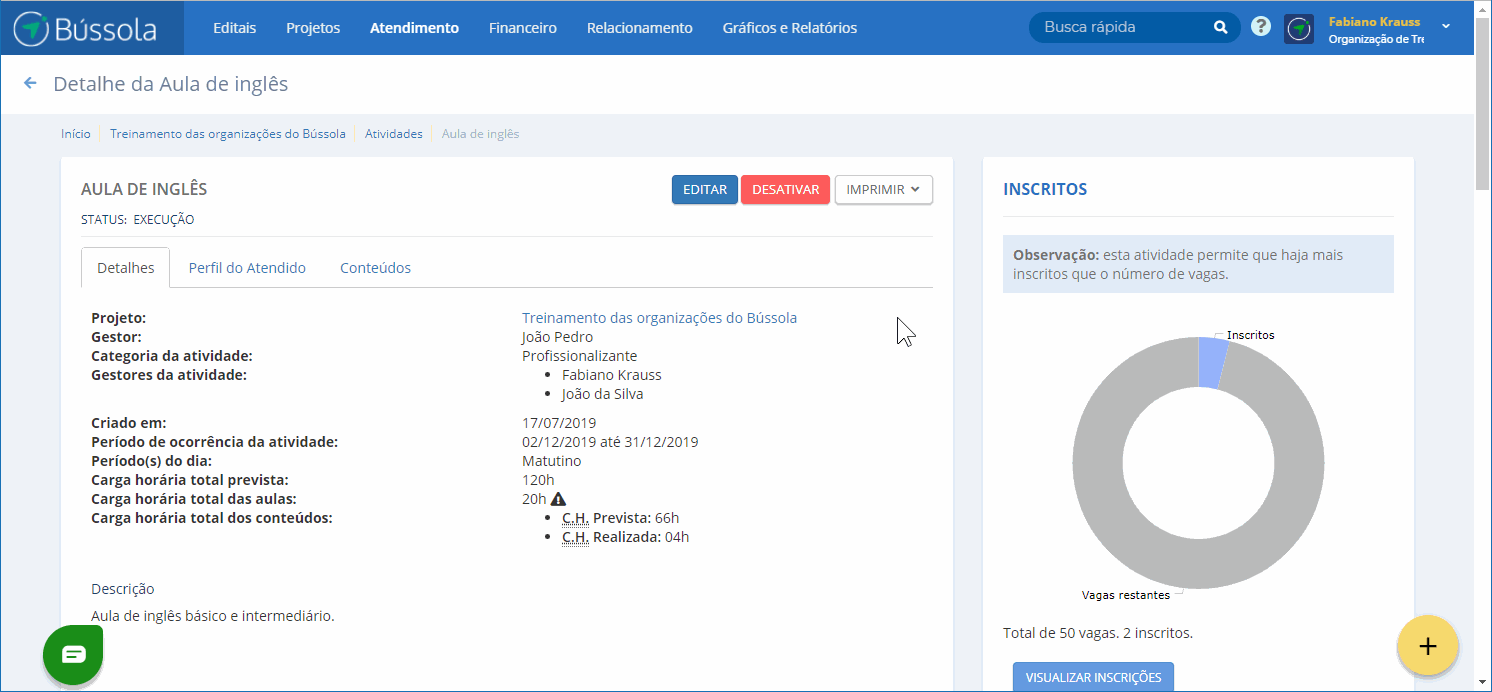The image size is (1492, 692).
Task: Click the blue Inscritos chart segment
Action: (1211, 362)
